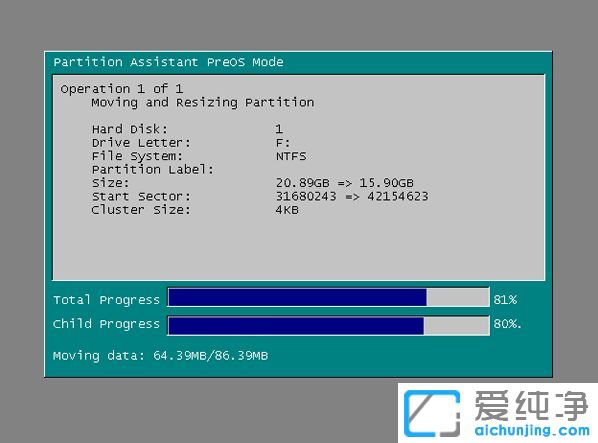Click the hard disk number '1' value
Screen dimensions: 598x443
(279, 129)
